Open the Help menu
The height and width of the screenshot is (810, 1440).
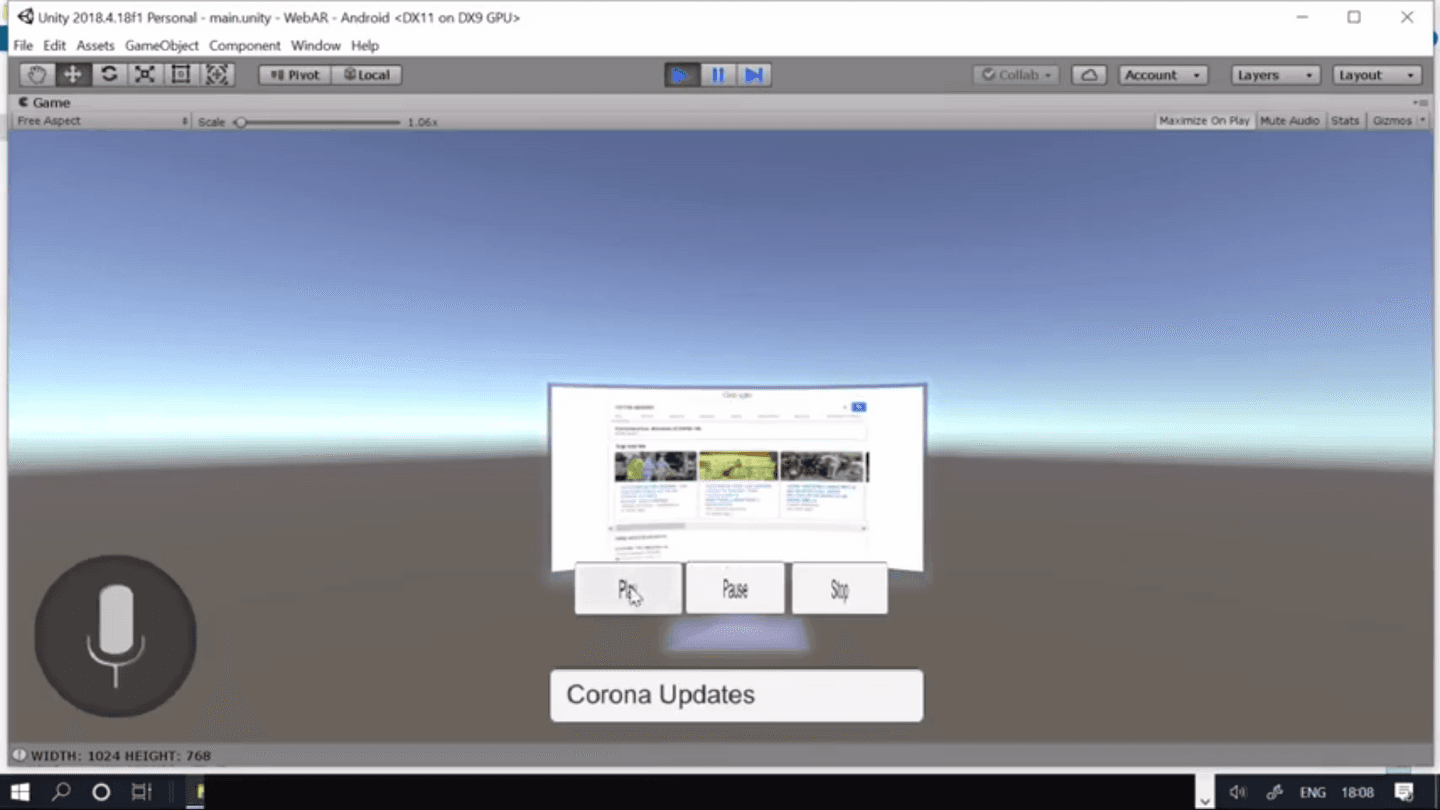click(x=365, y=45)
